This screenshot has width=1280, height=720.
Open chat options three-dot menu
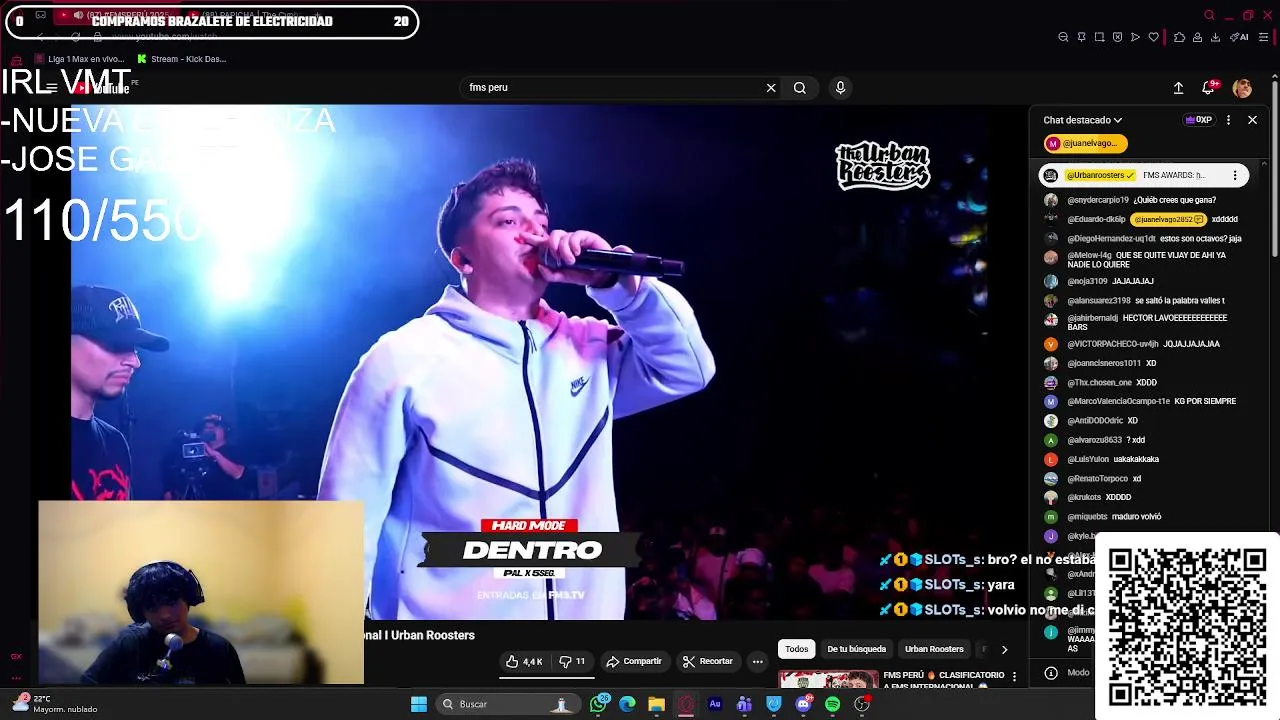[x=1228, y=120]
